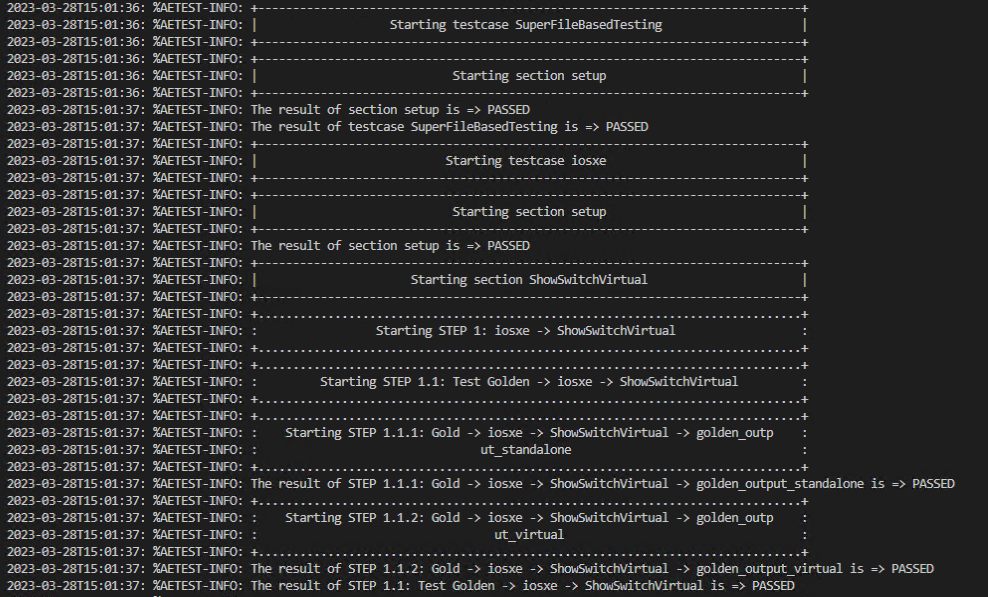Viewport: 988px width, 597px height.
Task: Click "SuperFileBasedTesting" word in the testcase result line
Action: point(484,127)
